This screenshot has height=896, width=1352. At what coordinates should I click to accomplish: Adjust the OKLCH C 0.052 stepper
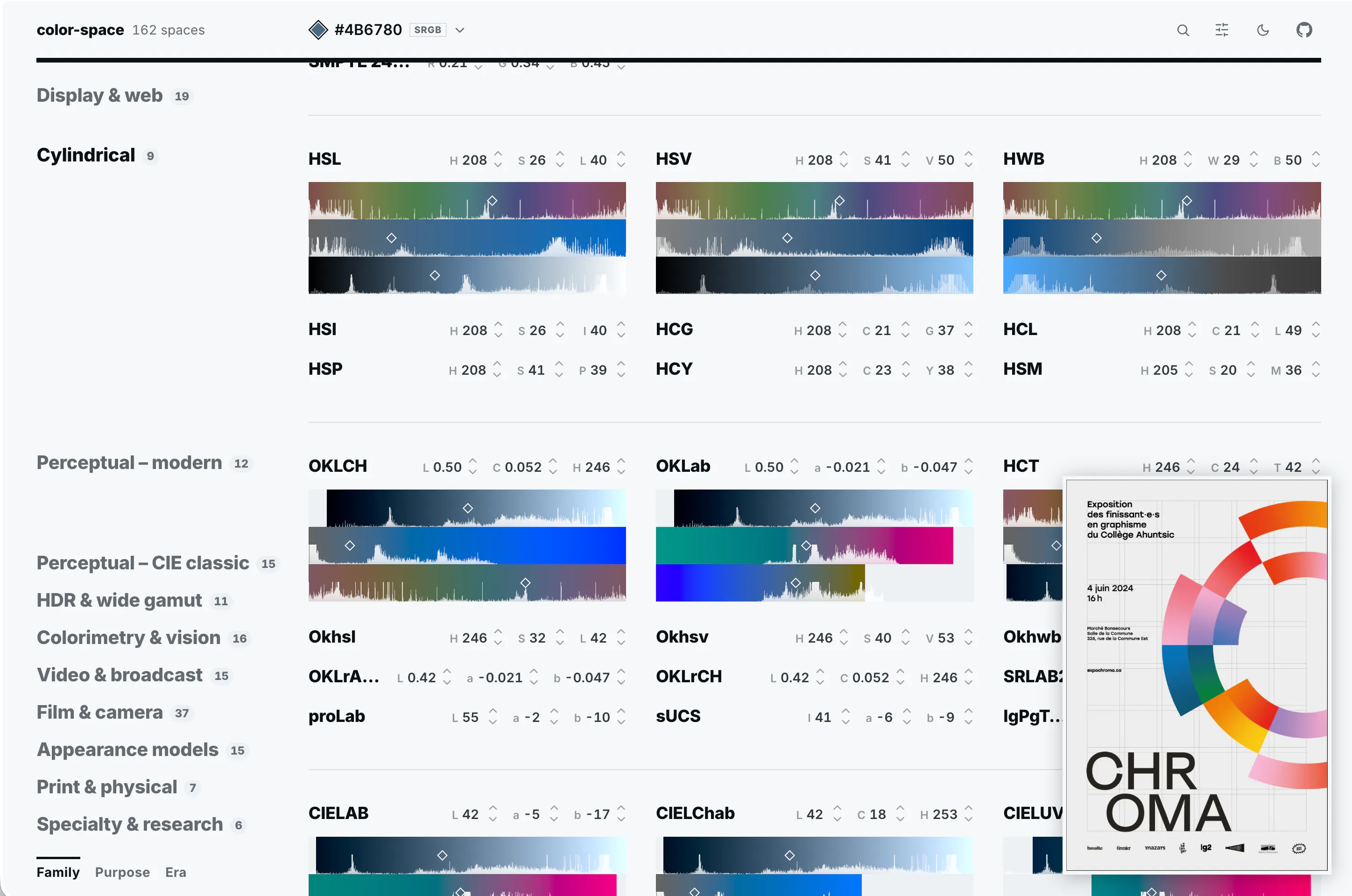pos(553,468)
